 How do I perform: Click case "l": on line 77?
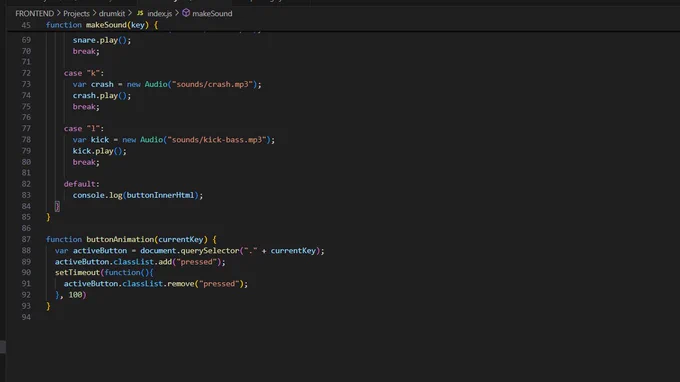point(84,128)
